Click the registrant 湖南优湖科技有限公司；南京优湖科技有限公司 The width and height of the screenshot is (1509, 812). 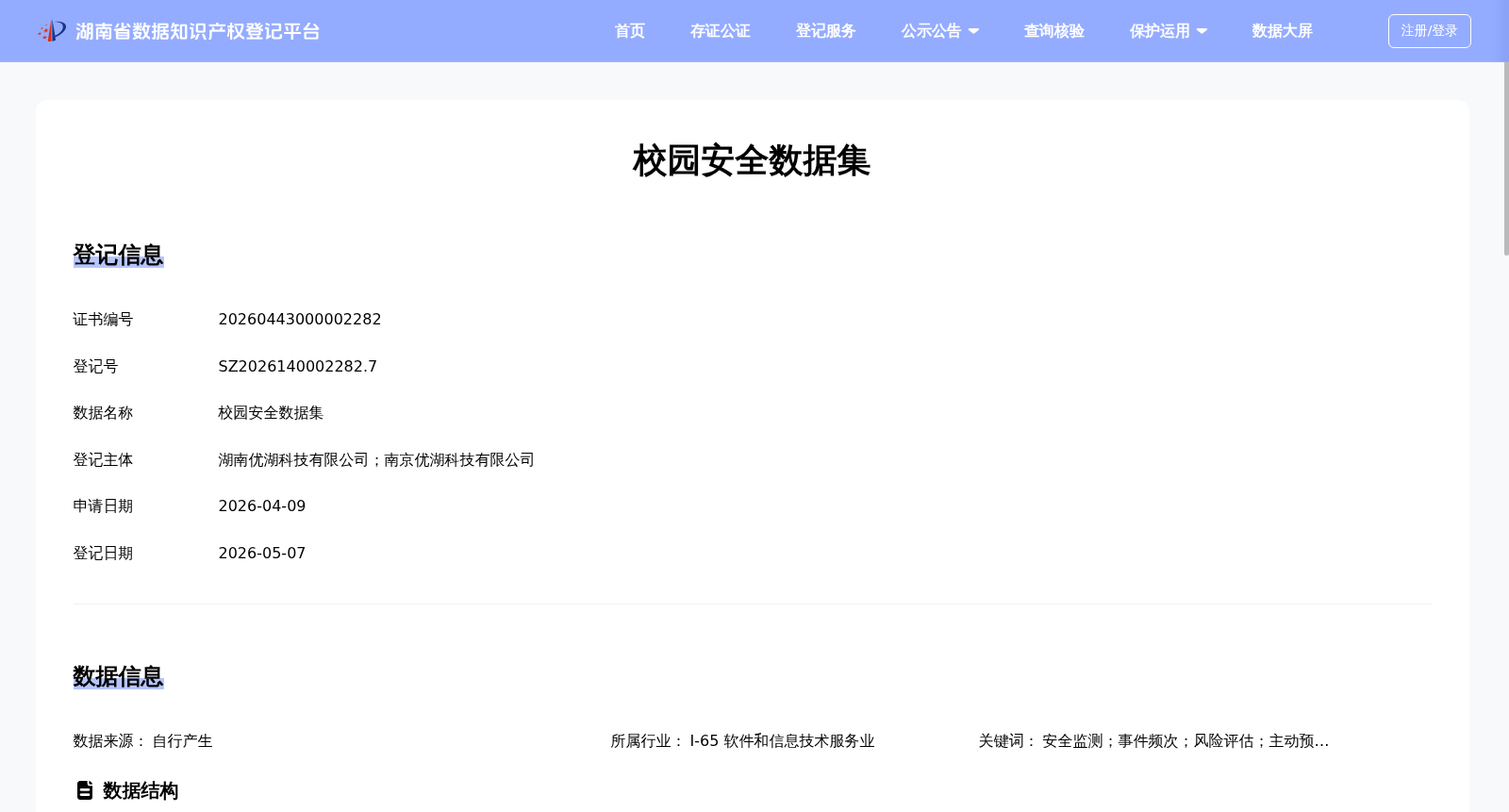(376, 460)
